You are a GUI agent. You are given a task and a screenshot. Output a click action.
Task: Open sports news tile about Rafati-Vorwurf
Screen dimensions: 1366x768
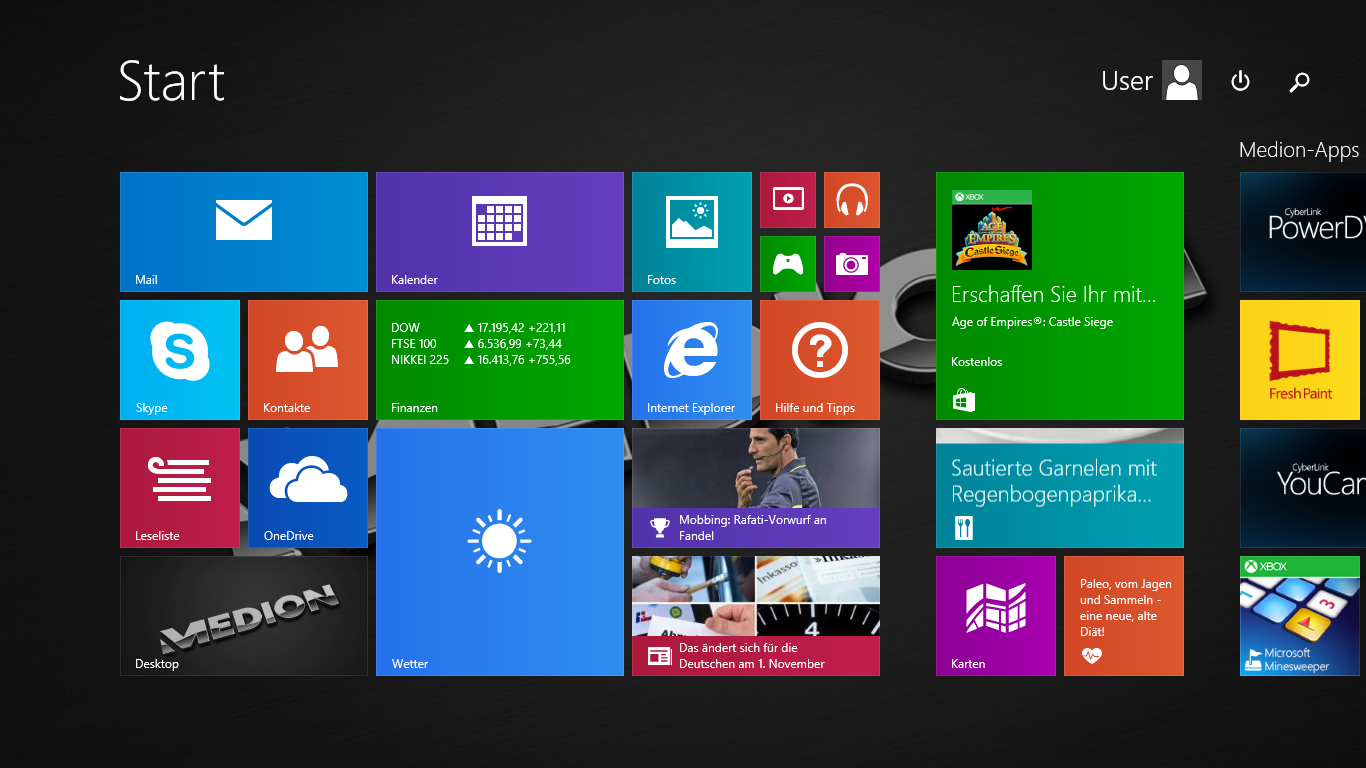pyautogui.click(x=756, y=488)
